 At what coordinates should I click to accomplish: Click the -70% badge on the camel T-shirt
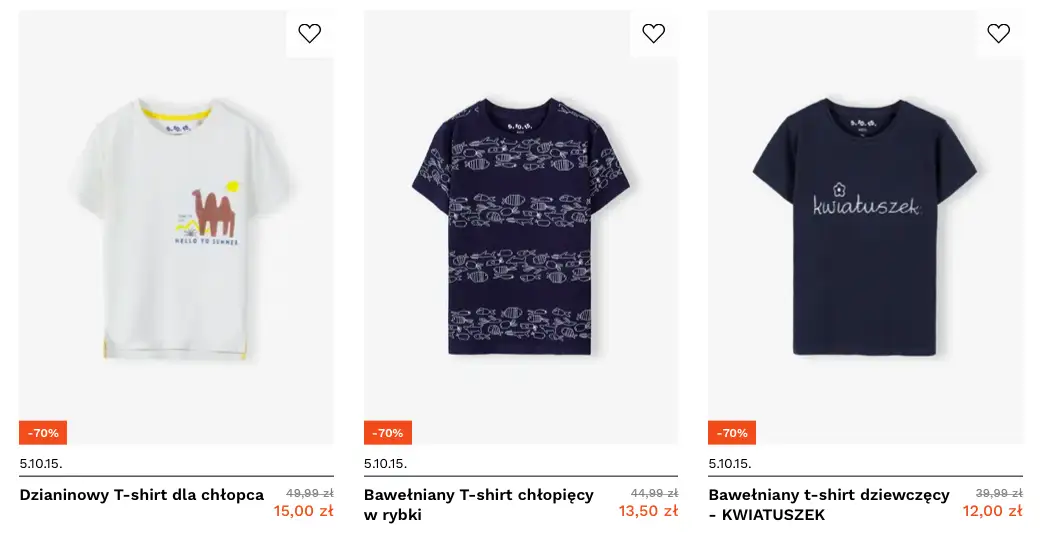tap(43, 433)
